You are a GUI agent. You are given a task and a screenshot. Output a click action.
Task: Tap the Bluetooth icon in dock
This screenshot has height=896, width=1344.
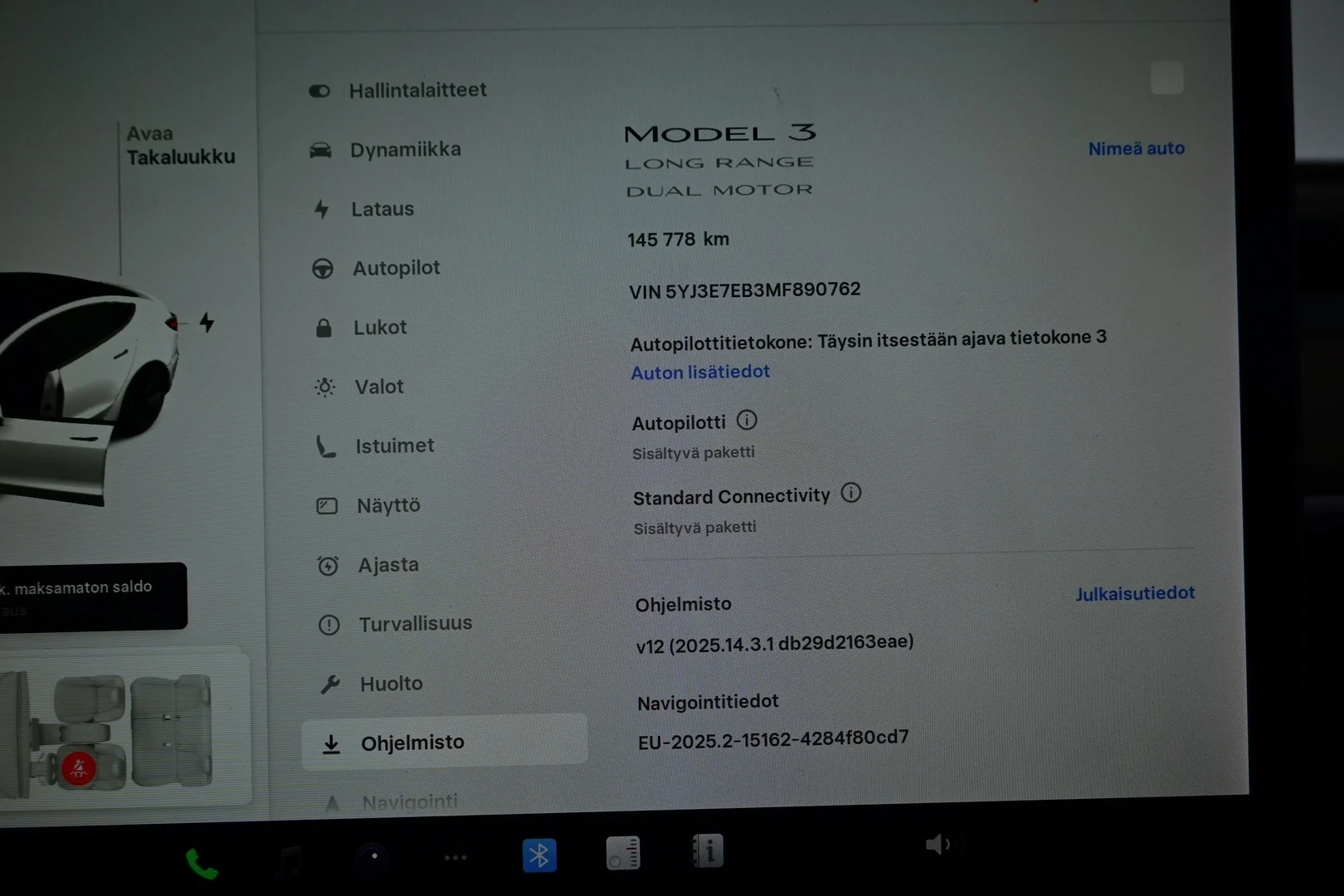tap(539, 855)
